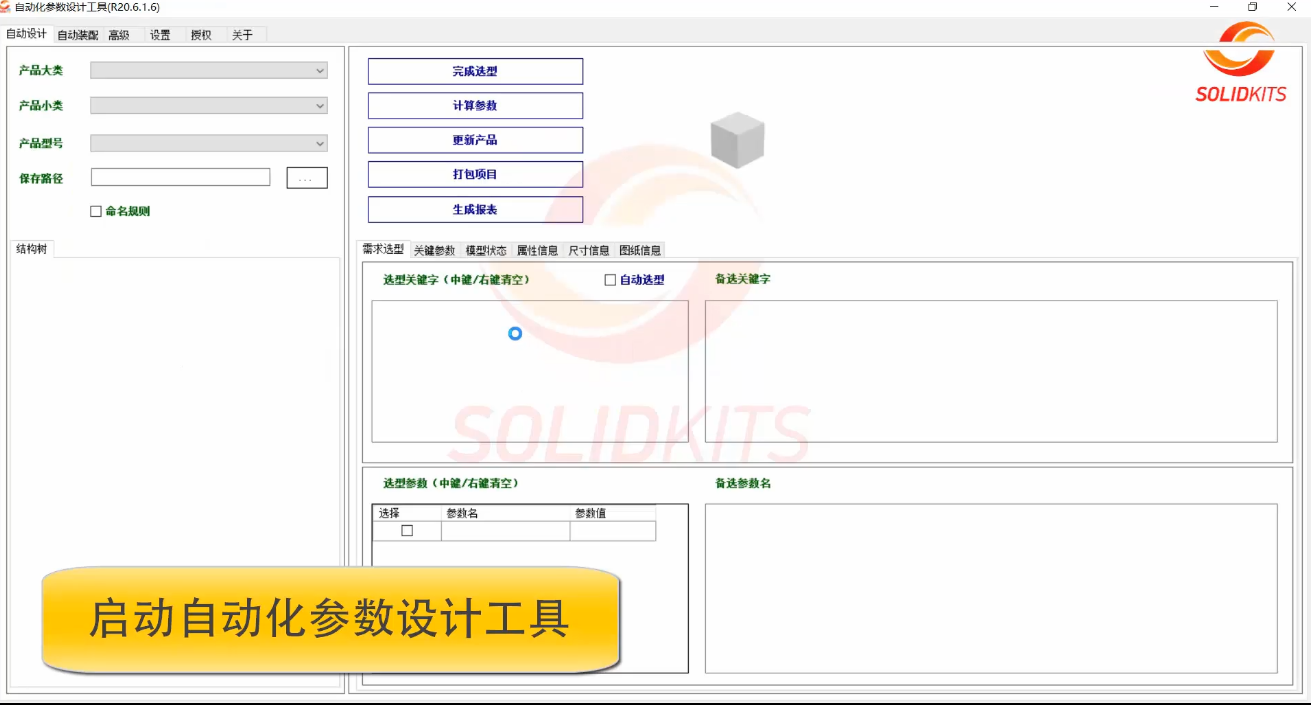Expand the 产品大类 dropdown
This screenshot has width=1311, height=705.
[x=209, y=71]
